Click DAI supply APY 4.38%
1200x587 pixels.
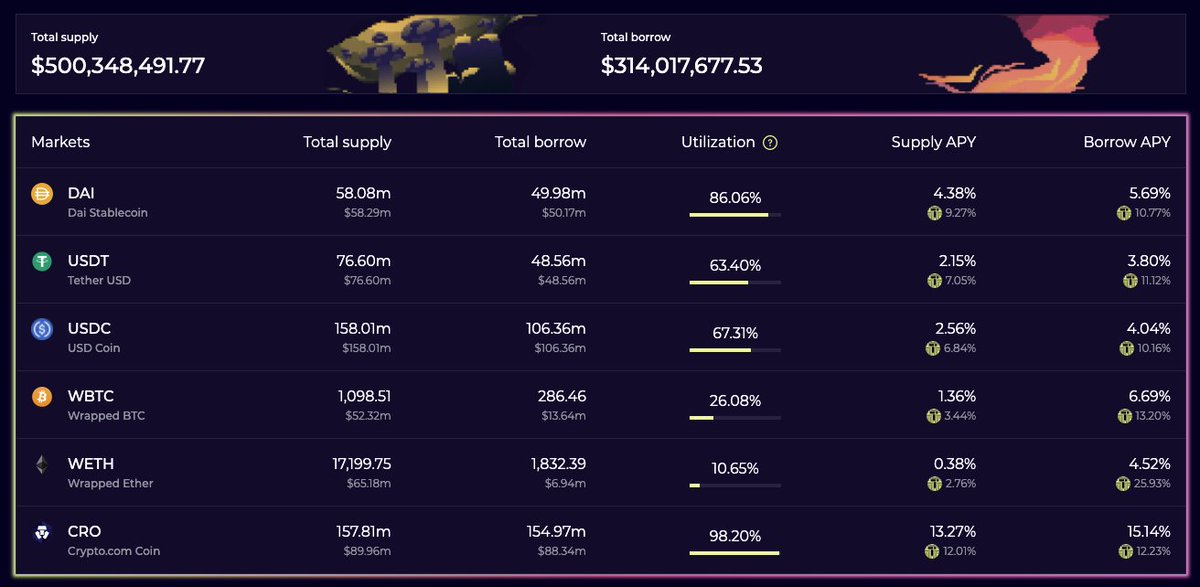point(954,193)
